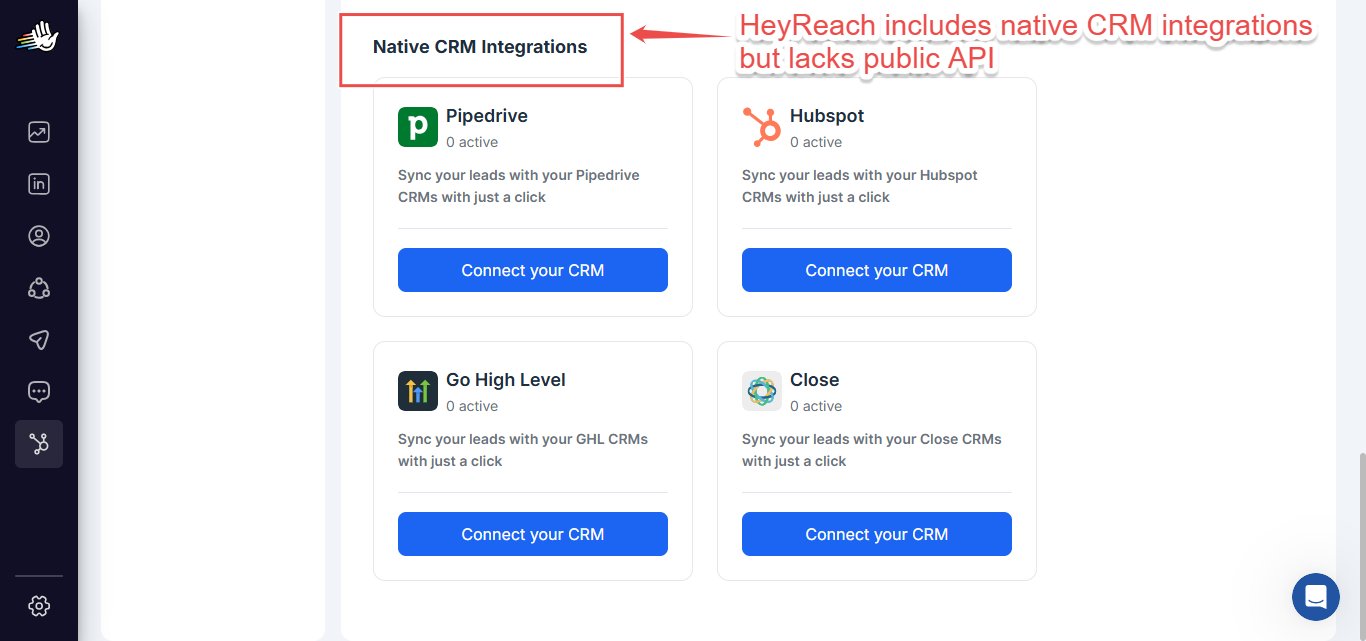
Task: Open the LinkedIn accounts sidebar icon
Action: tap(39, 184)
